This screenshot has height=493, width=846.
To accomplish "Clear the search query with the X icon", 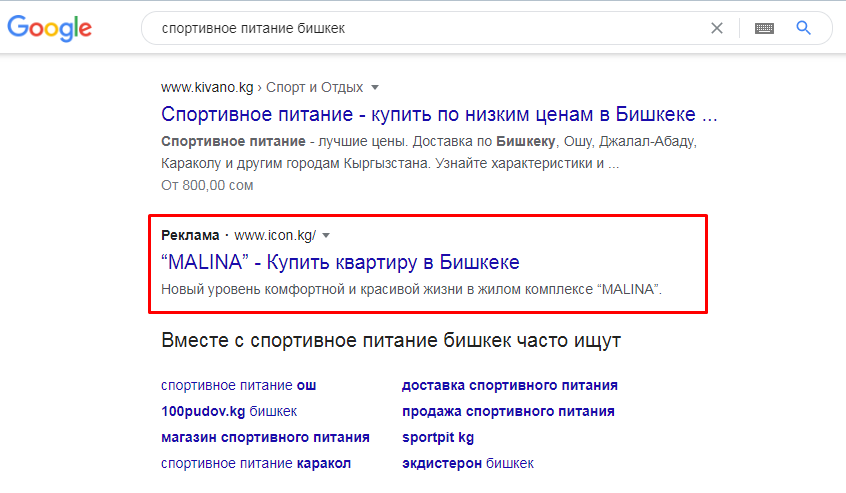I will [x=717, y=28].
